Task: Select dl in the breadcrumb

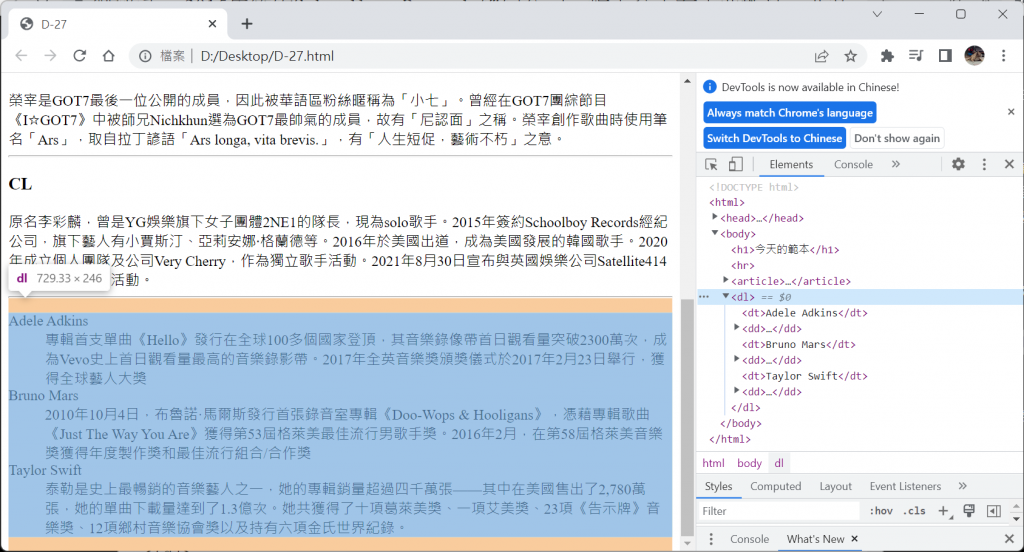Action: [779, 463]
